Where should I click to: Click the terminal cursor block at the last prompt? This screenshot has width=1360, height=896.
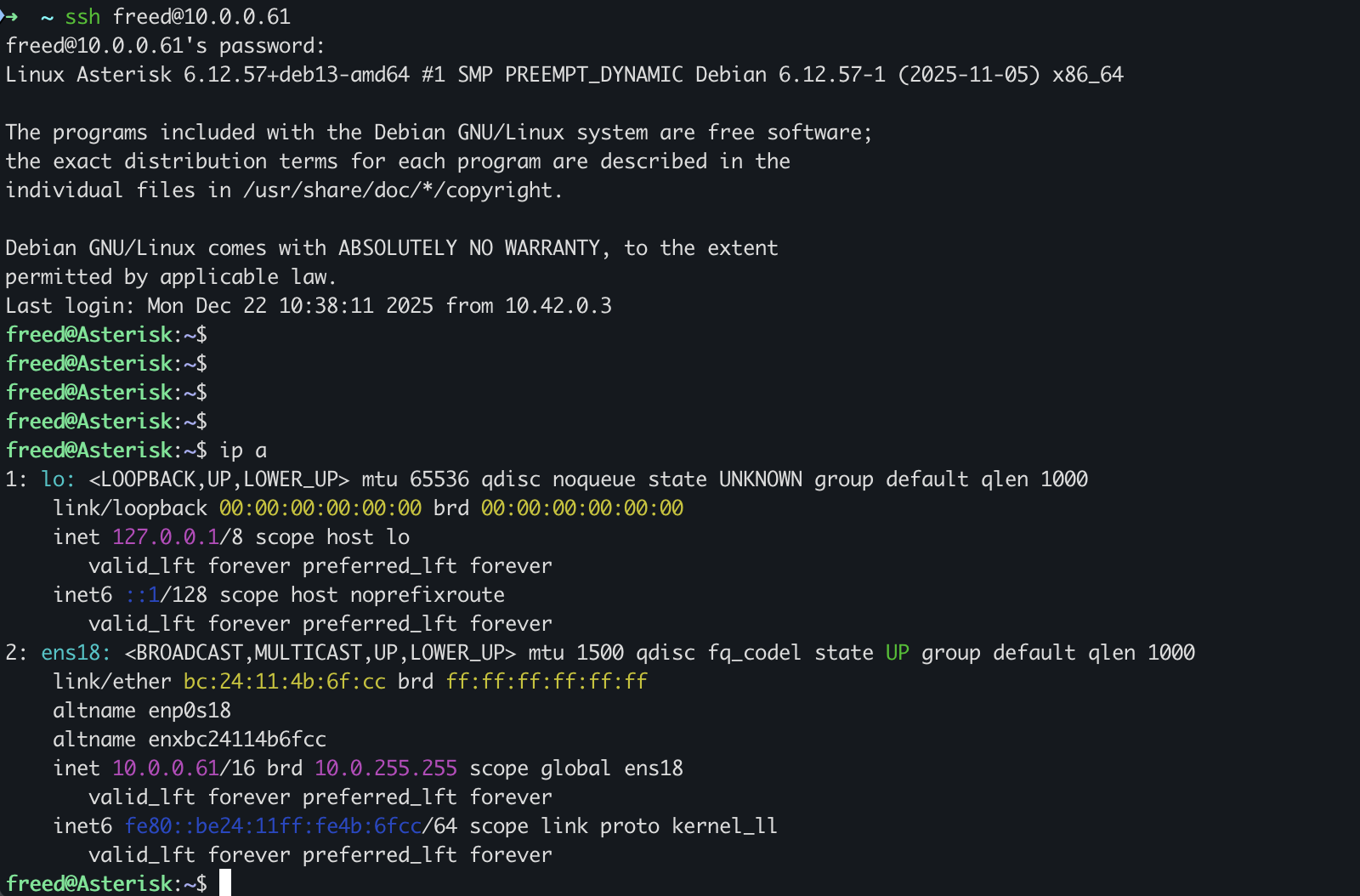225,883
